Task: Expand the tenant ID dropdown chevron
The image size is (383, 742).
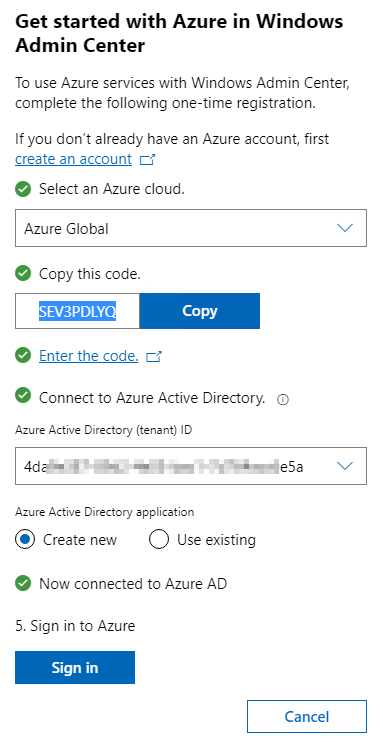Action: [345, 466]
